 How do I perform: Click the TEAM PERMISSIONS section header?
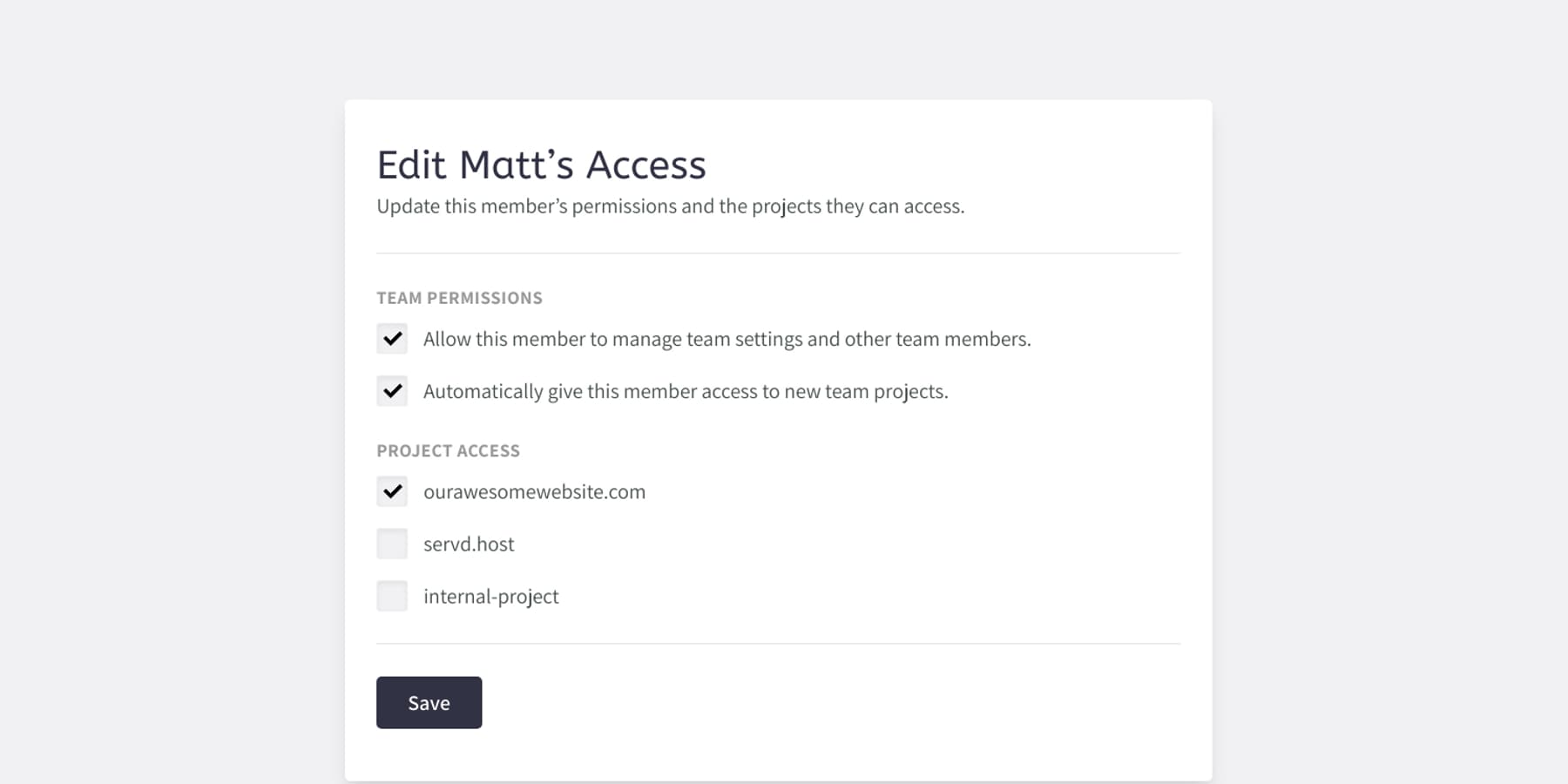coord(459,298)
